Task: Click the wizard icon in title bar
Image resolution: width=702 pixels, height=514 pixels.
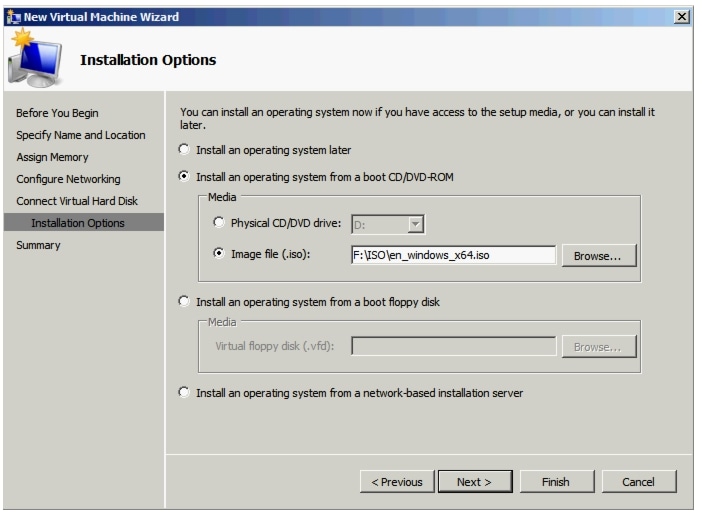Action: point(13,17)
